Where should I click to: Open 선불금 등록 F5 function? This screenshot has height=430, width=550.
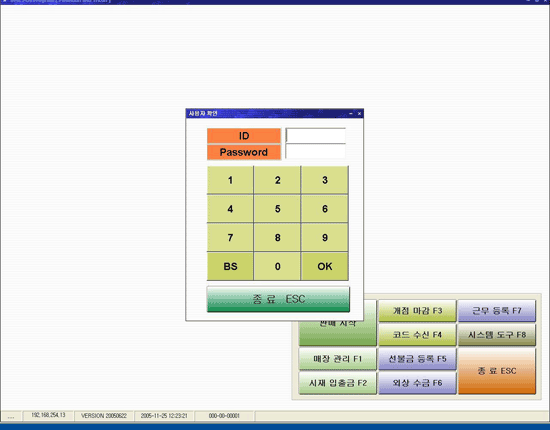click(x=417, y=358)
